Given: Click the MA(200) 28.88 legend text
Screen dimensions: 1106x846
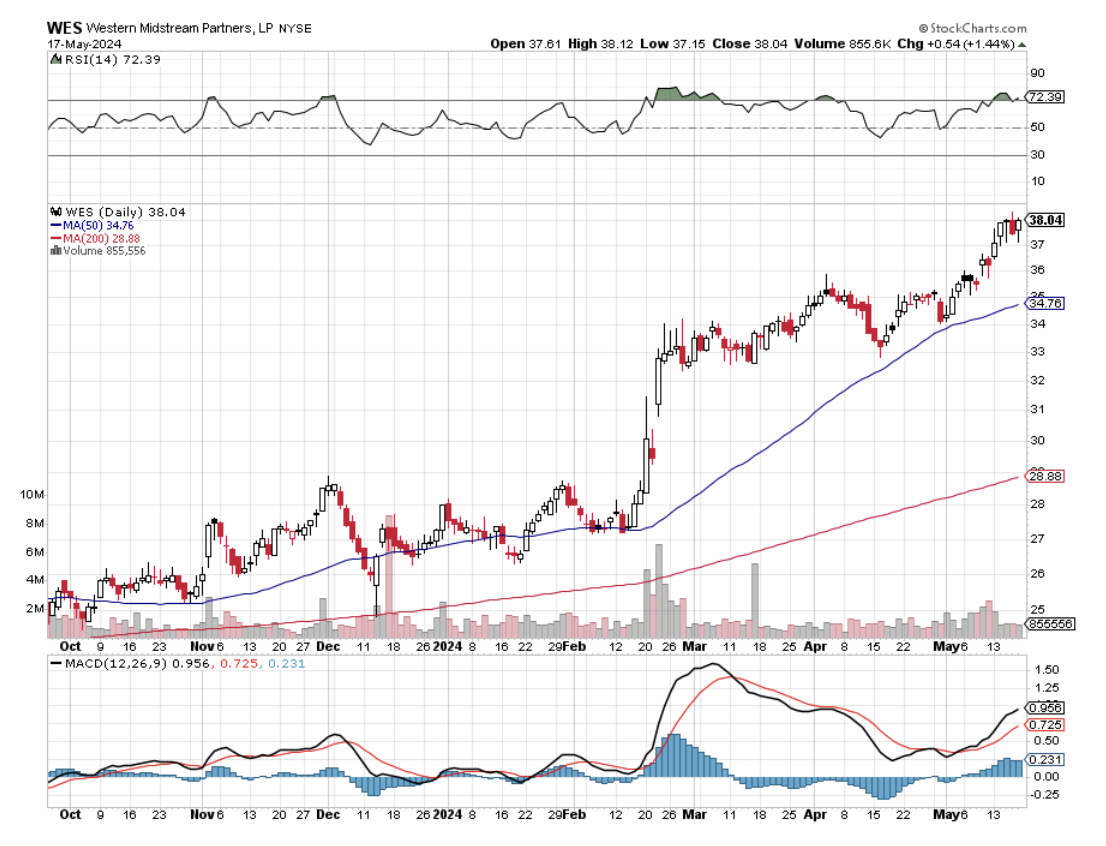Looking at the screenshot, I should (x=102, y=238).
